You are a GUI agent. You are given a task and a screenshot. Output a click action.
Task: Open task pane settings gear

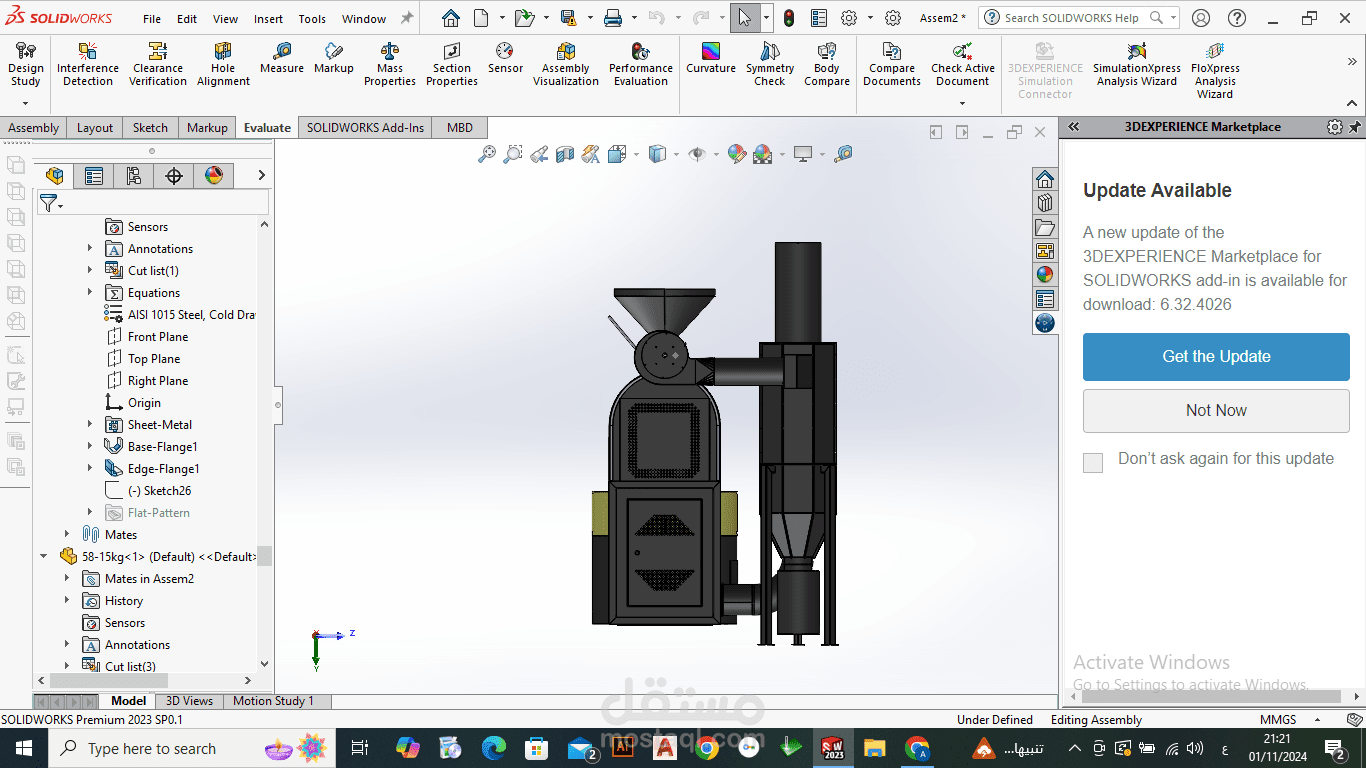click(x=1334, y=127)
